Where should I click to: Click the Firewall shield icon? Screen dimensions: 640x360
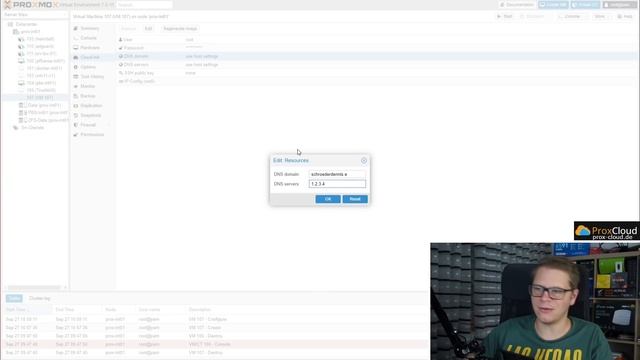[x=76, y=125]
